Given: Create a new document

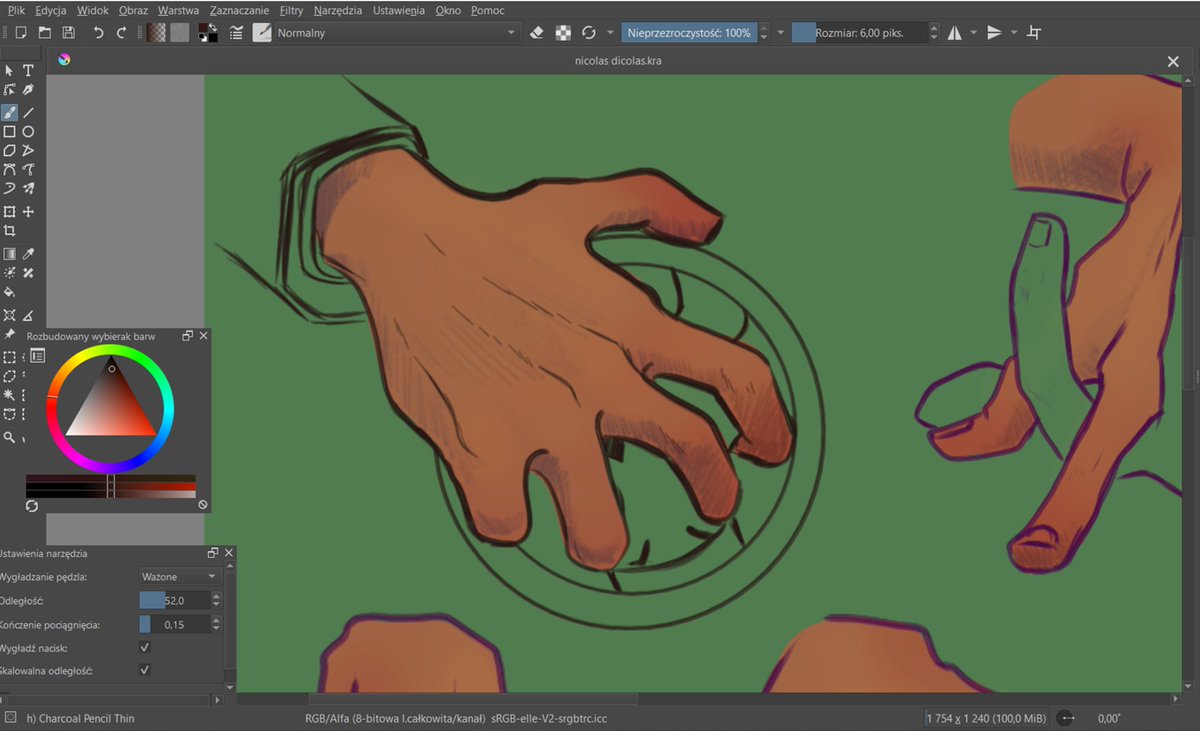Looking at the screenshot, I should click(20, 33).
